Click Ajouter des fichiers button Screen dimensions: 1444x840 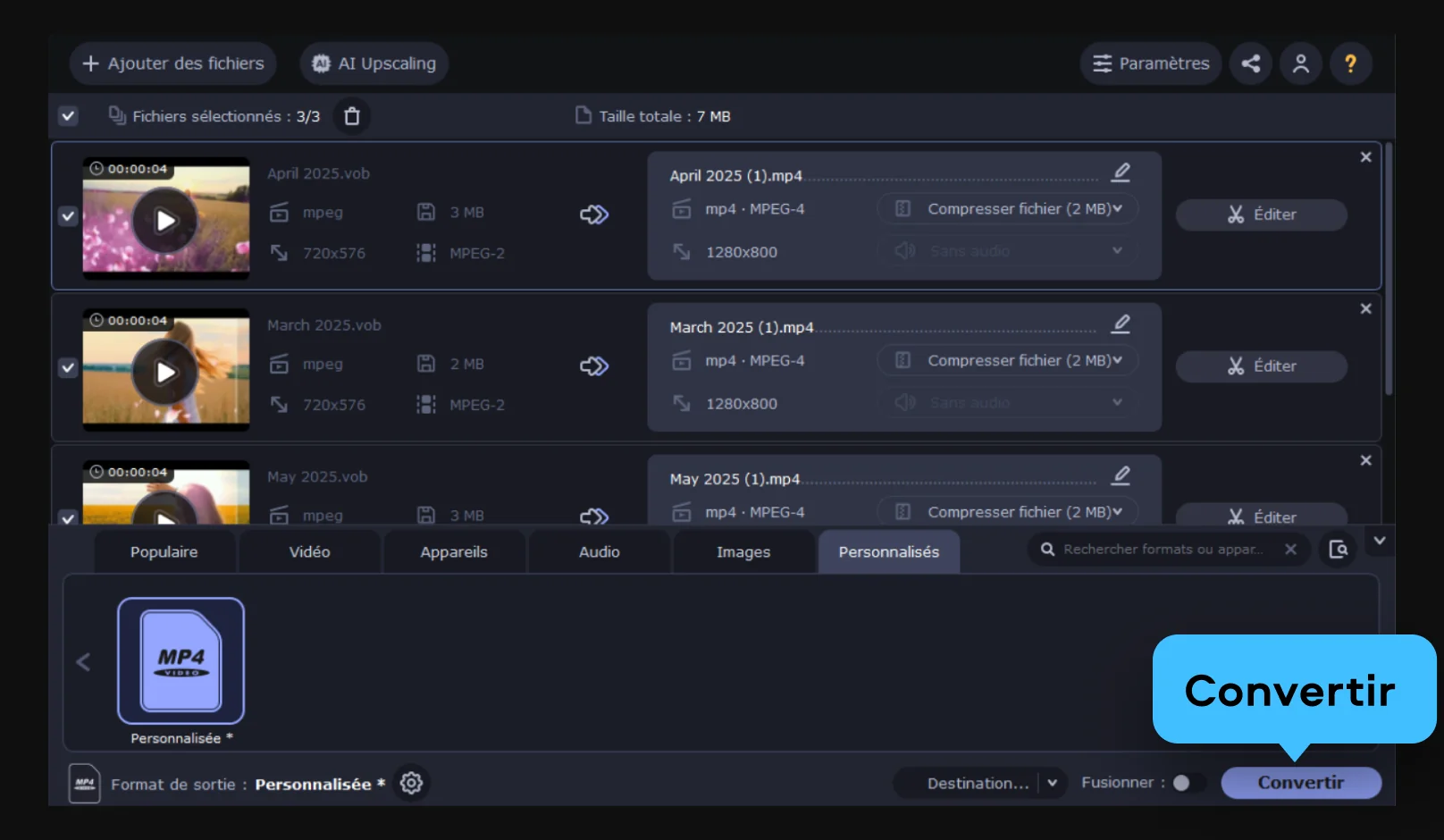coord(173,63)
